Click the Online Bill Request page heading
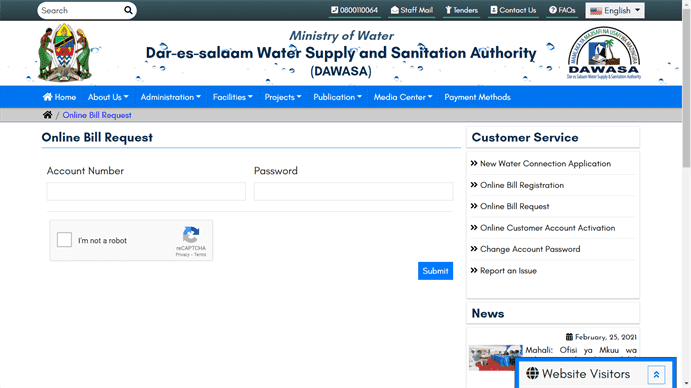This screenshot has height=388, width=691. (97, 138)
